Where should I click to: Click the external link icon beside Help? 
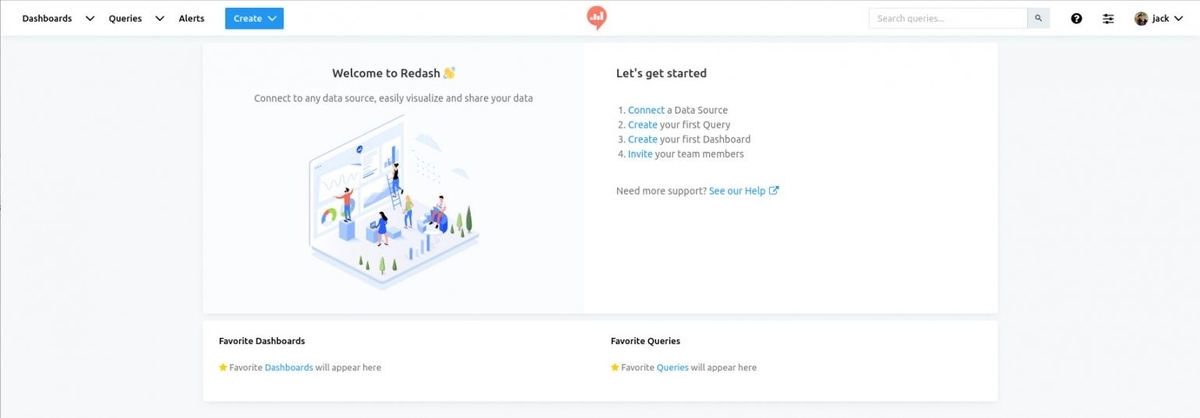773,190
